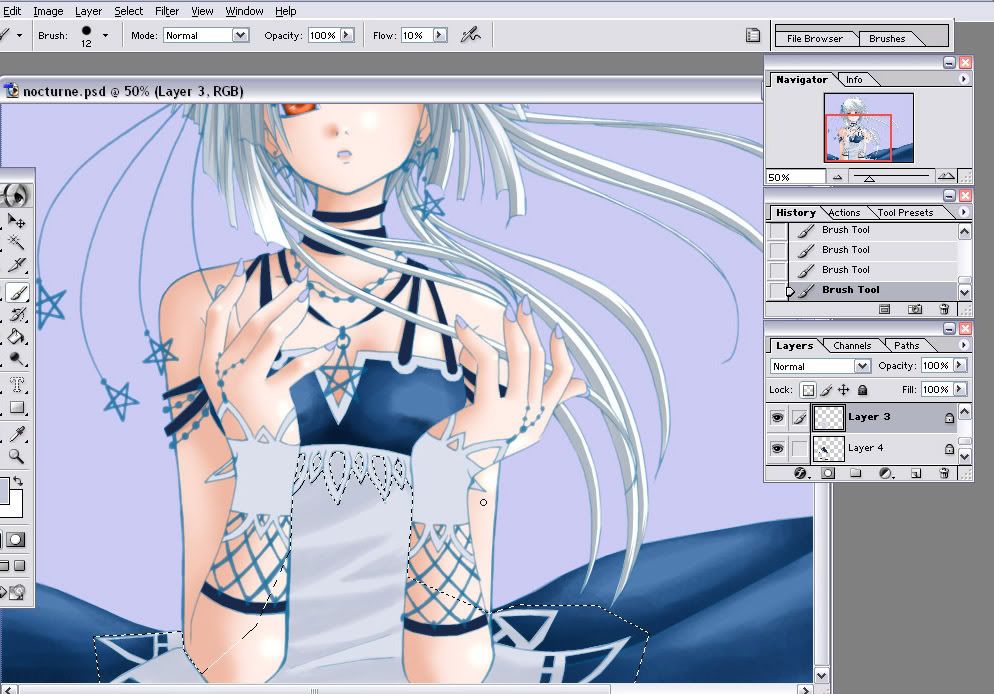Create a new layer
This screenshot has height=694, width=994.
pos(915,473)
